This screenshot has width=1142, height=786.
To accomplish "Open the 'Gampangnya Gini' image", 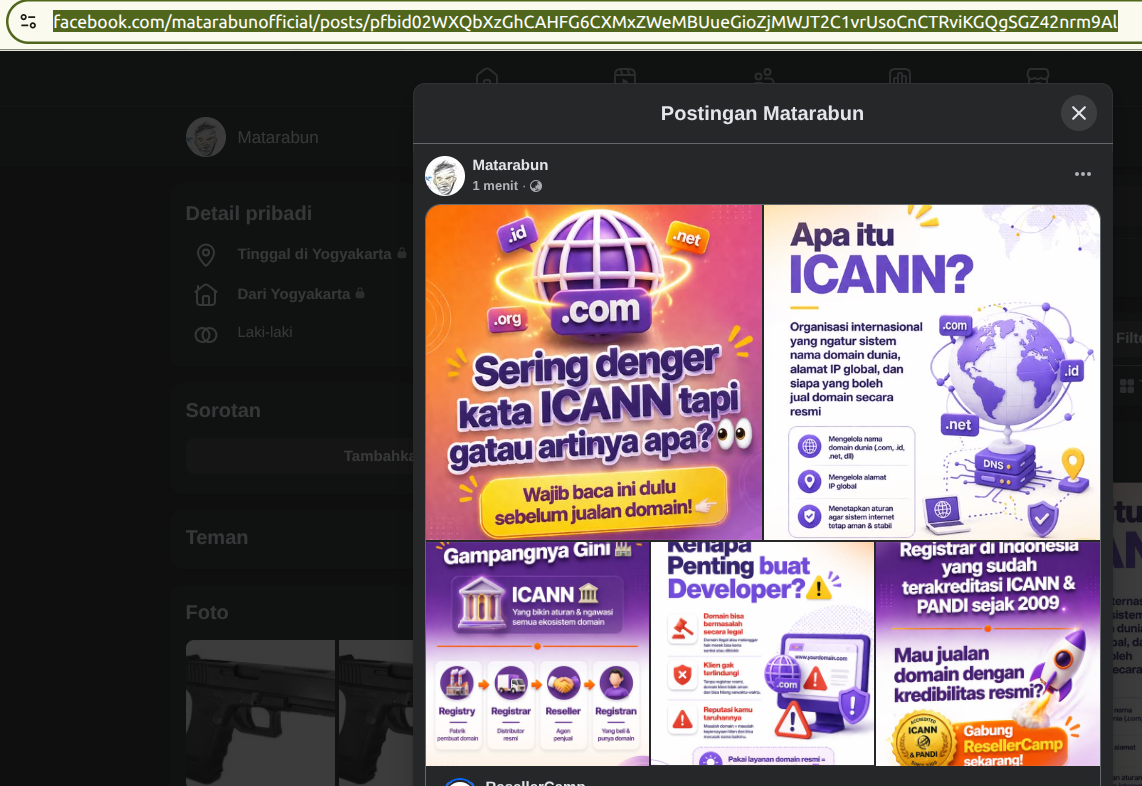I will [x=537, y=653].
